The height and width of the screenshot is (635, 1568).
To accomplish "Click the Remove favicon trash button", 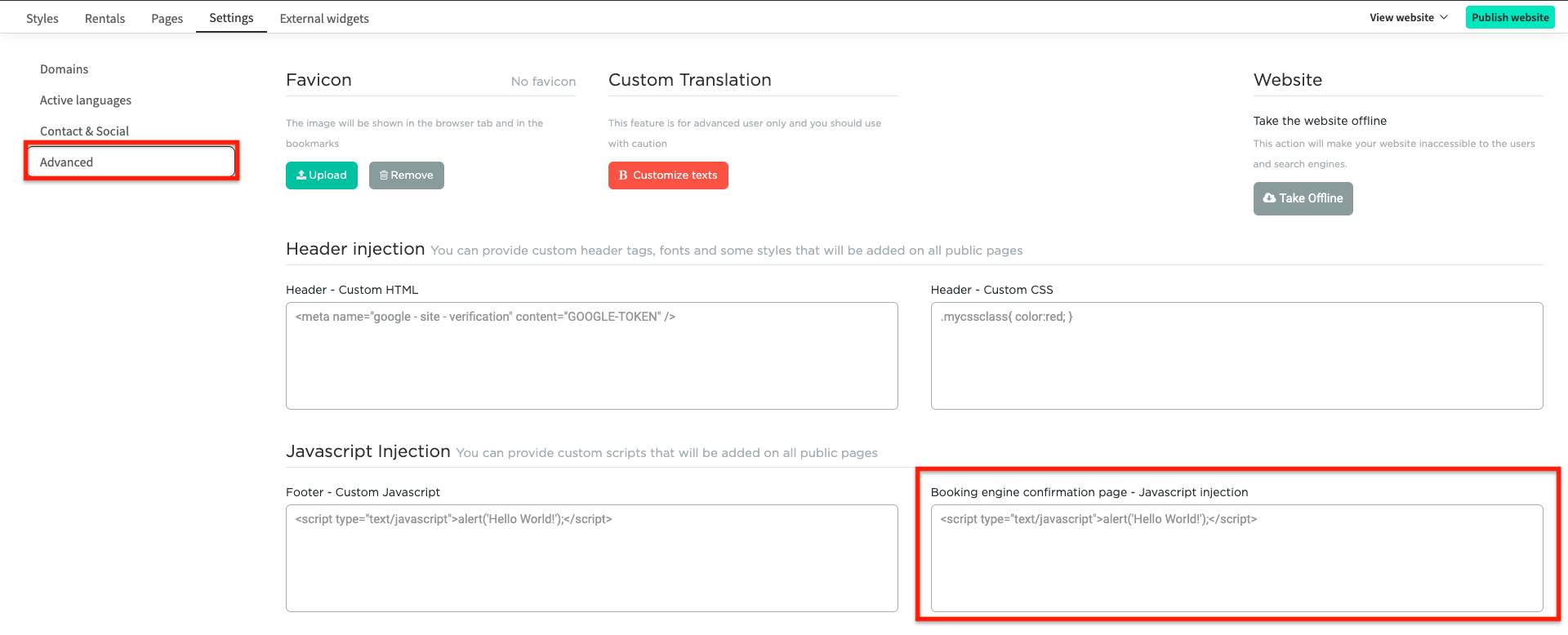I will click(406, 175).
